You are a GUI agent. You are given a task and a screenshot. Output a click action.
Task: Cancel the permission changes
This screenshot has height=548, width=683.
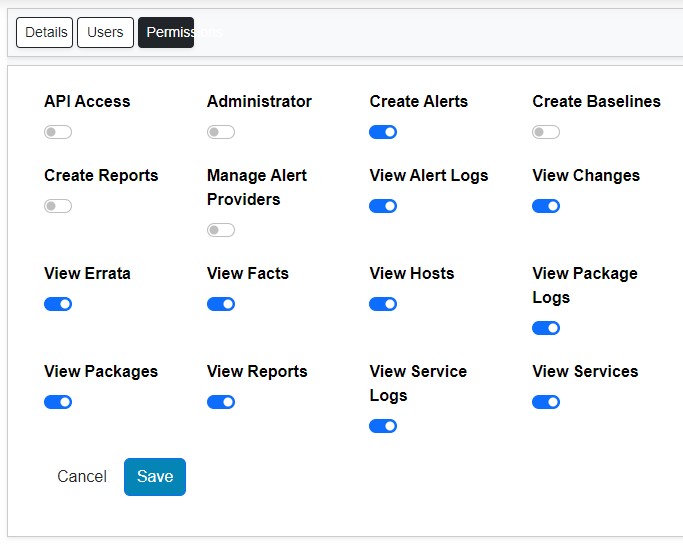pyautogui.click(x=82, y=477)
